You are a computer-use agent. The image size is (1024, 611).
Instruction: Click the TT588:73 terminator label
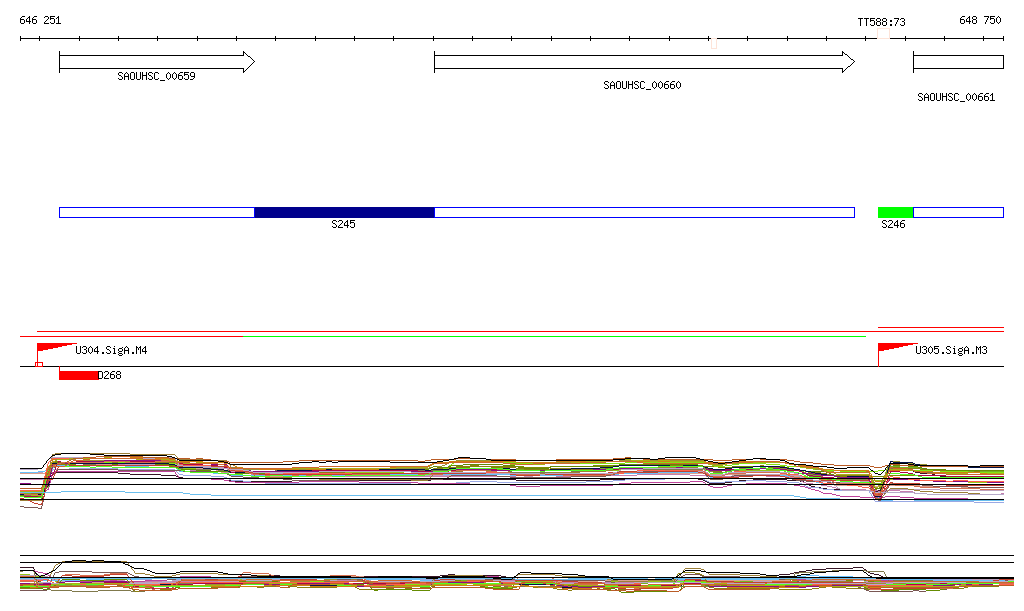[881, 22]
